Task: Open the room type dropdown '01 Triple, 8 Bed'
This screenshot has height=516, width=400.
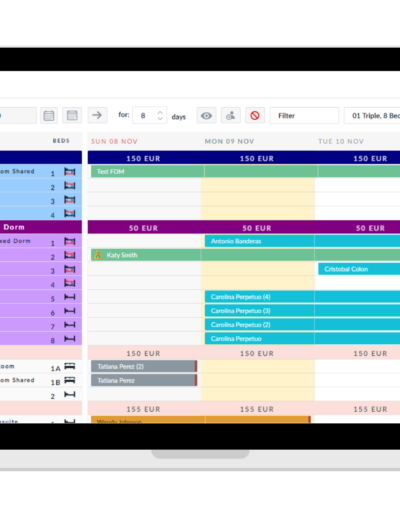Action: 372,116
